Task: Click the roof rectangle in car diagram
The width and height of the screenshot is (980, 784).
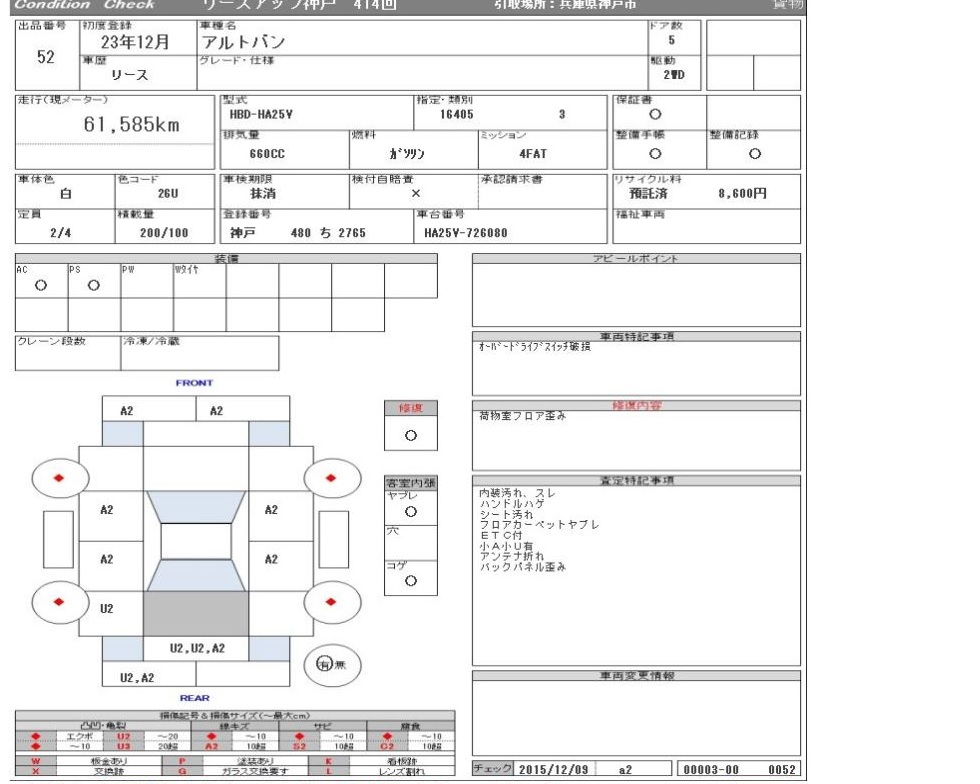Action: click(x=195, y=541)
